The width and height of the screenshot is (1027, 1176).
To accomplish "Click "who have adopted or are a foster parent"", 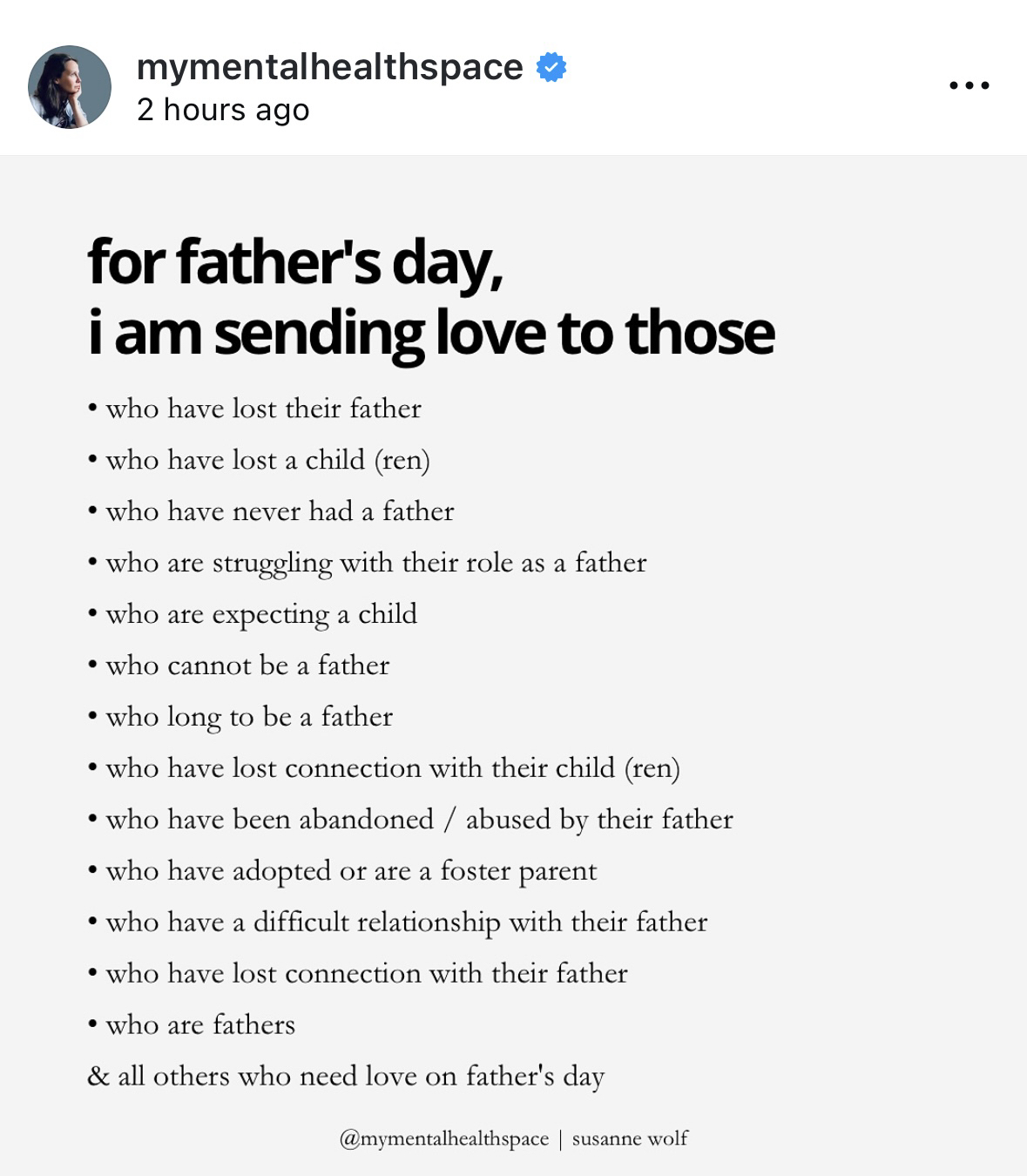I will 351,871.
